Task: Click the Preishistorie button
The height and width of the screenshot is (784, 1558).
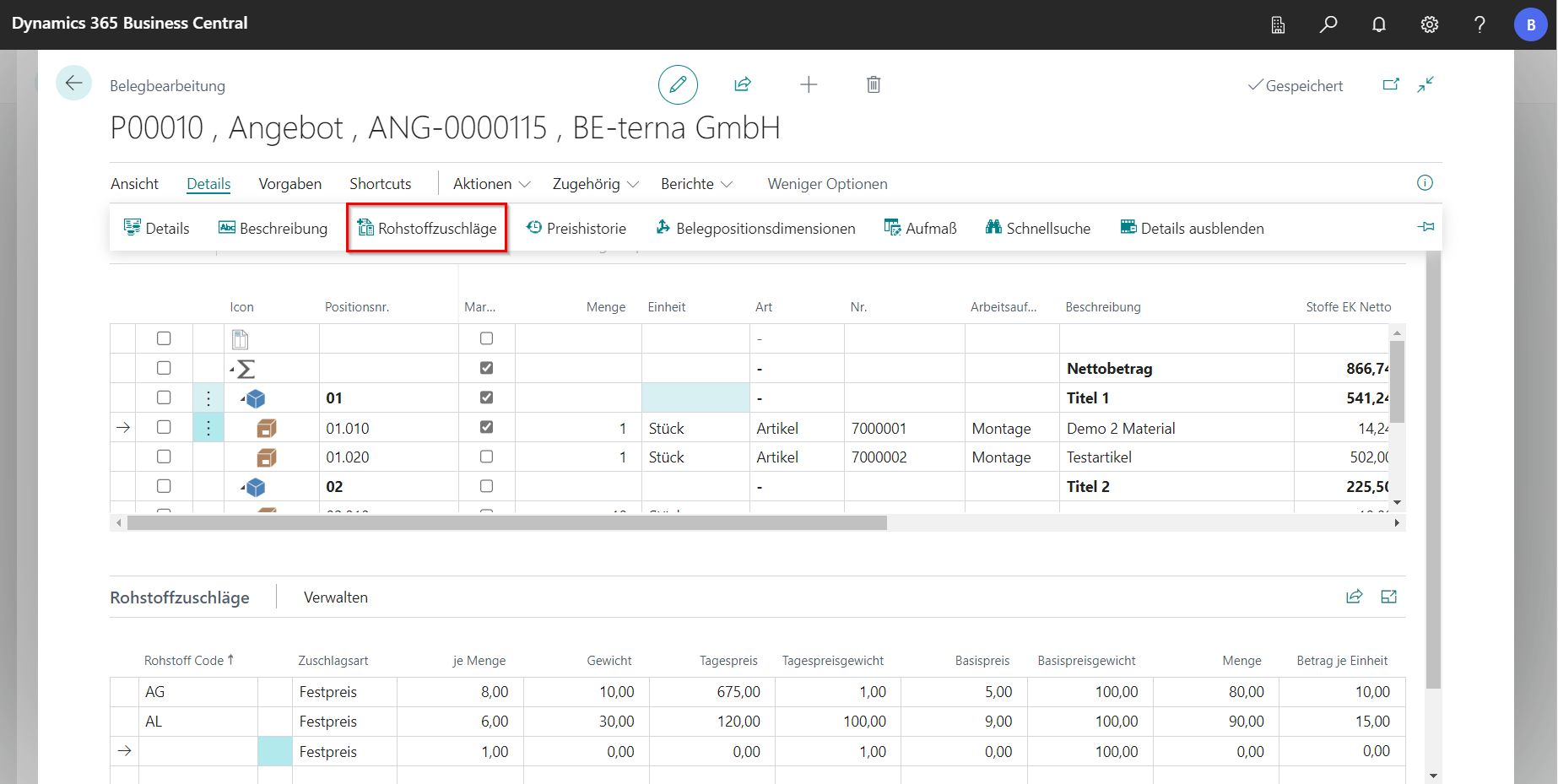Action: (x=576, y=228)
